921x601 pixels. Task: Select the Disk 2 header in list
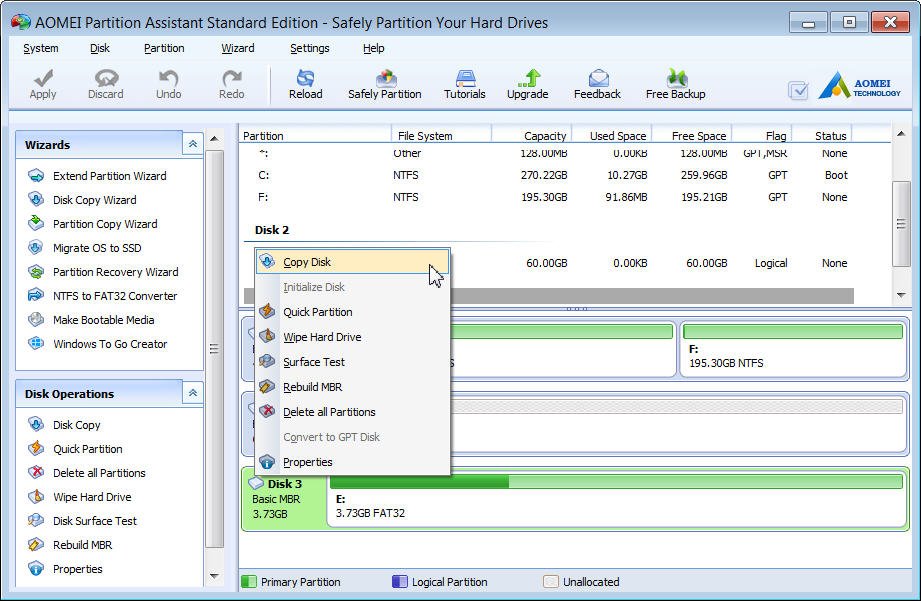[272, 230]
